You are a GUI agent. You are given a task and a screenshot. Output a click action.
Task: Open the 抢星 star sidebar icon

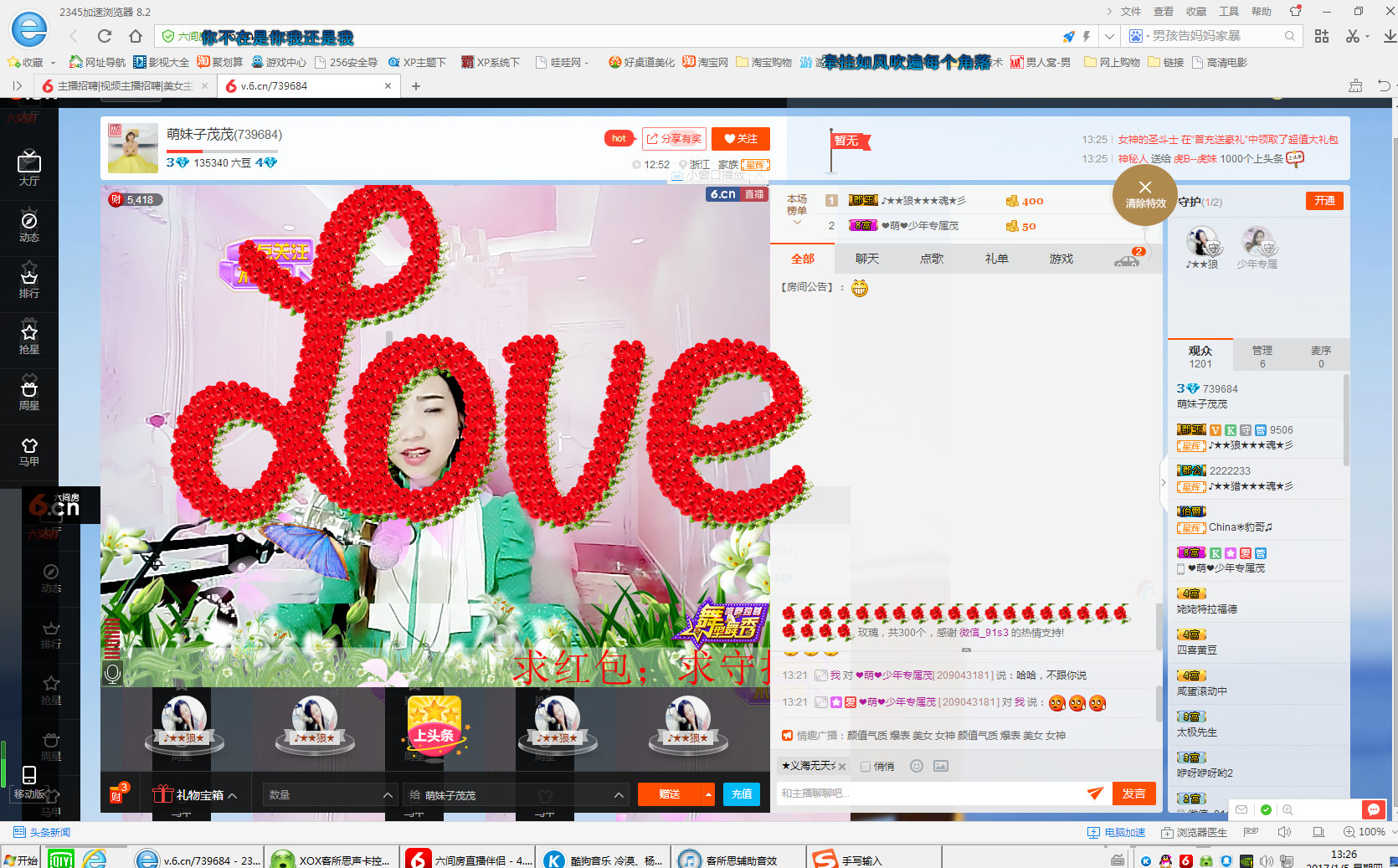[29, 337]
